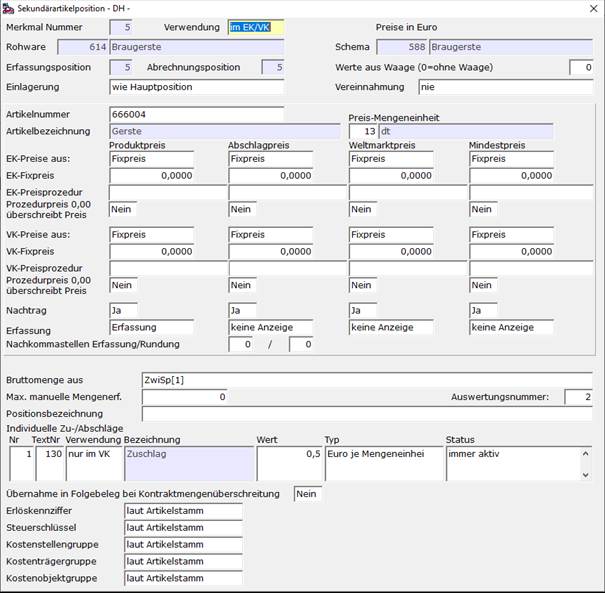Click the Preis-Mengeneinheit number field 13
The image size is (605, 593).
tap(363, 131)
